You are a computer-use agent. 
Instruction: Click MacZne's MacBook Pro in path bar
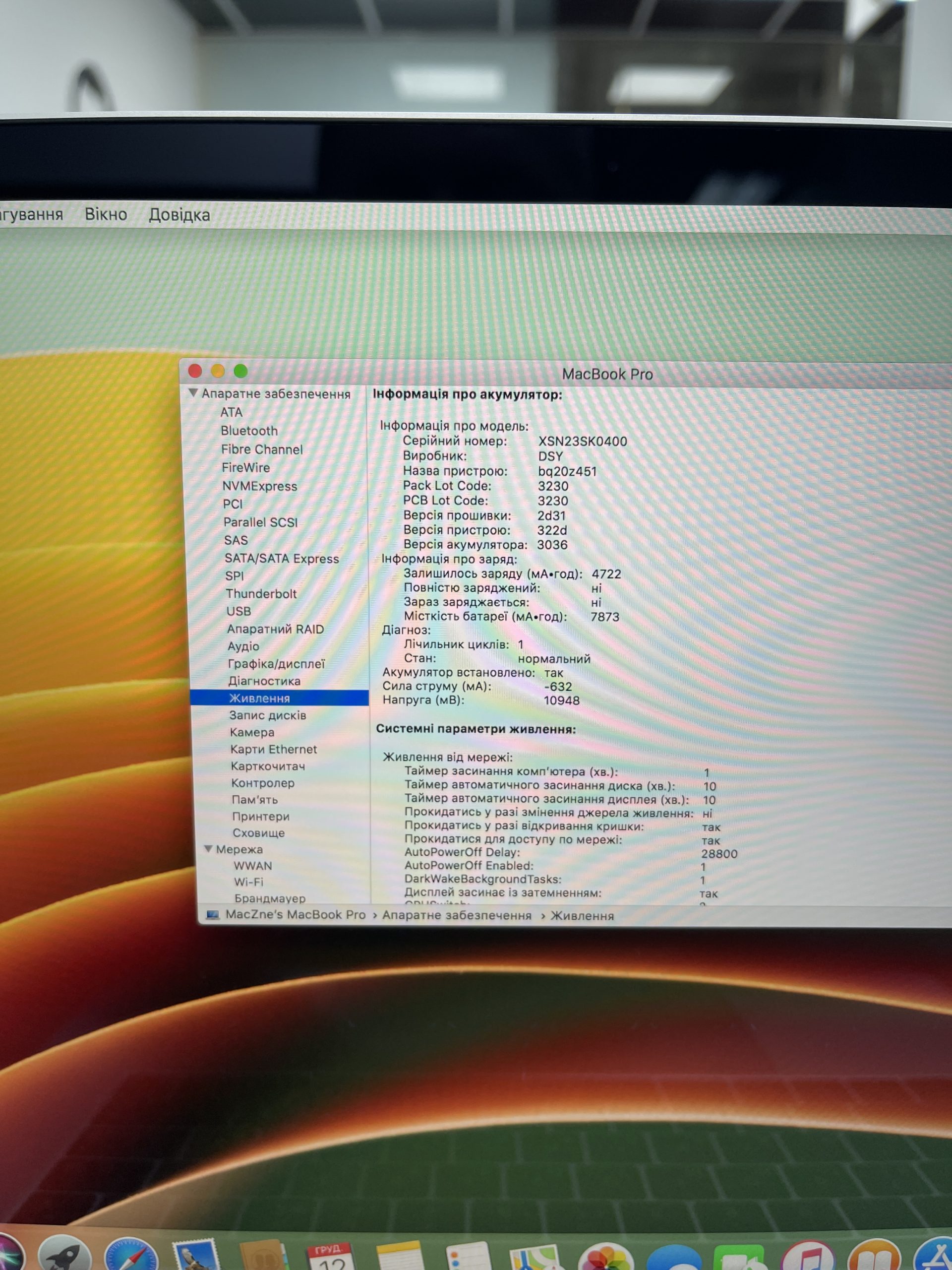(296, 915)
